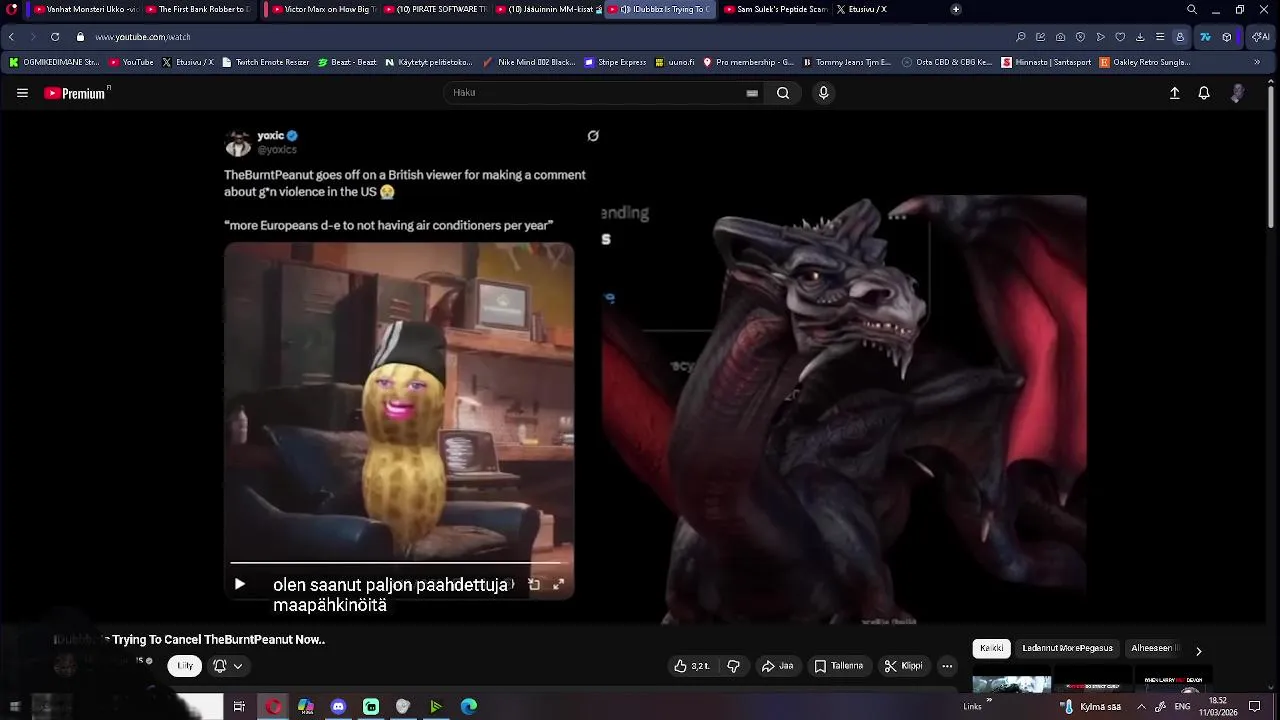1280x720 pixels.
Task: Show next filter chips arrow
Action: point(1199,651)
